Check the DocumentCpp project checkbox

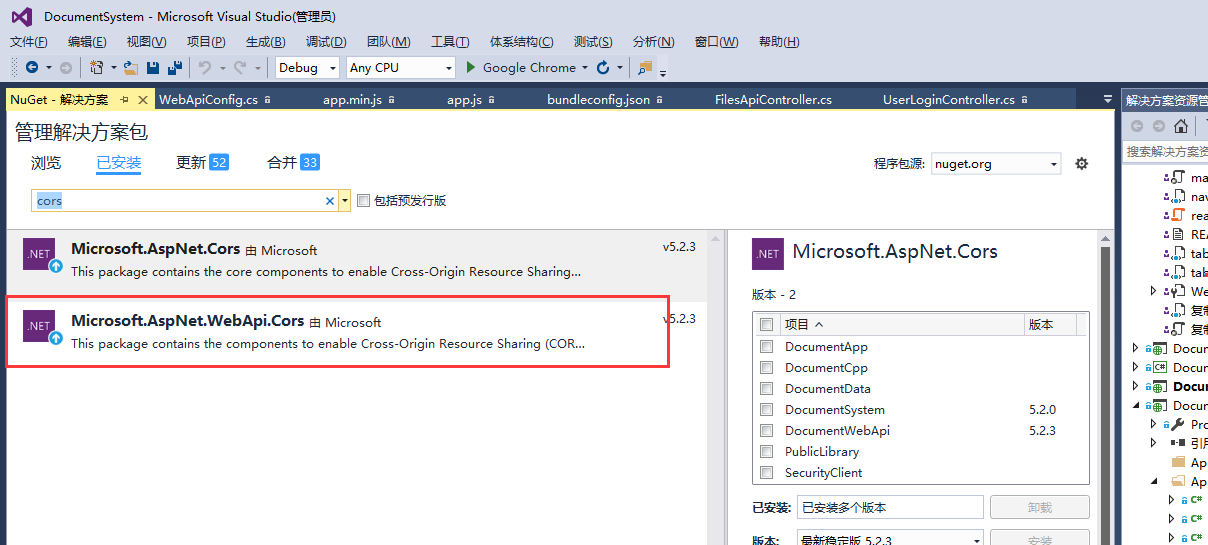point(766,368)
